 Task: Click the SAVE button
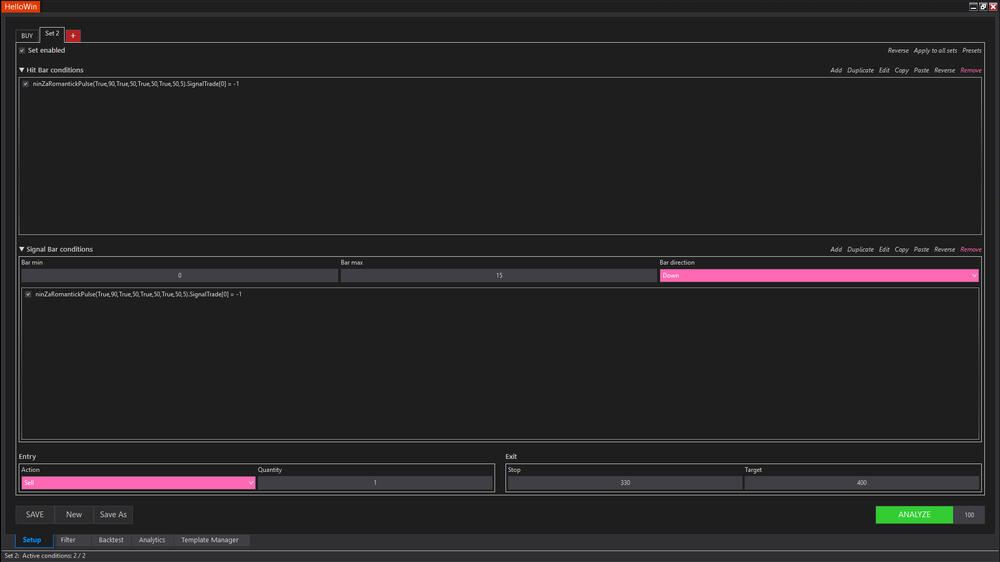[x=35, y=515]
